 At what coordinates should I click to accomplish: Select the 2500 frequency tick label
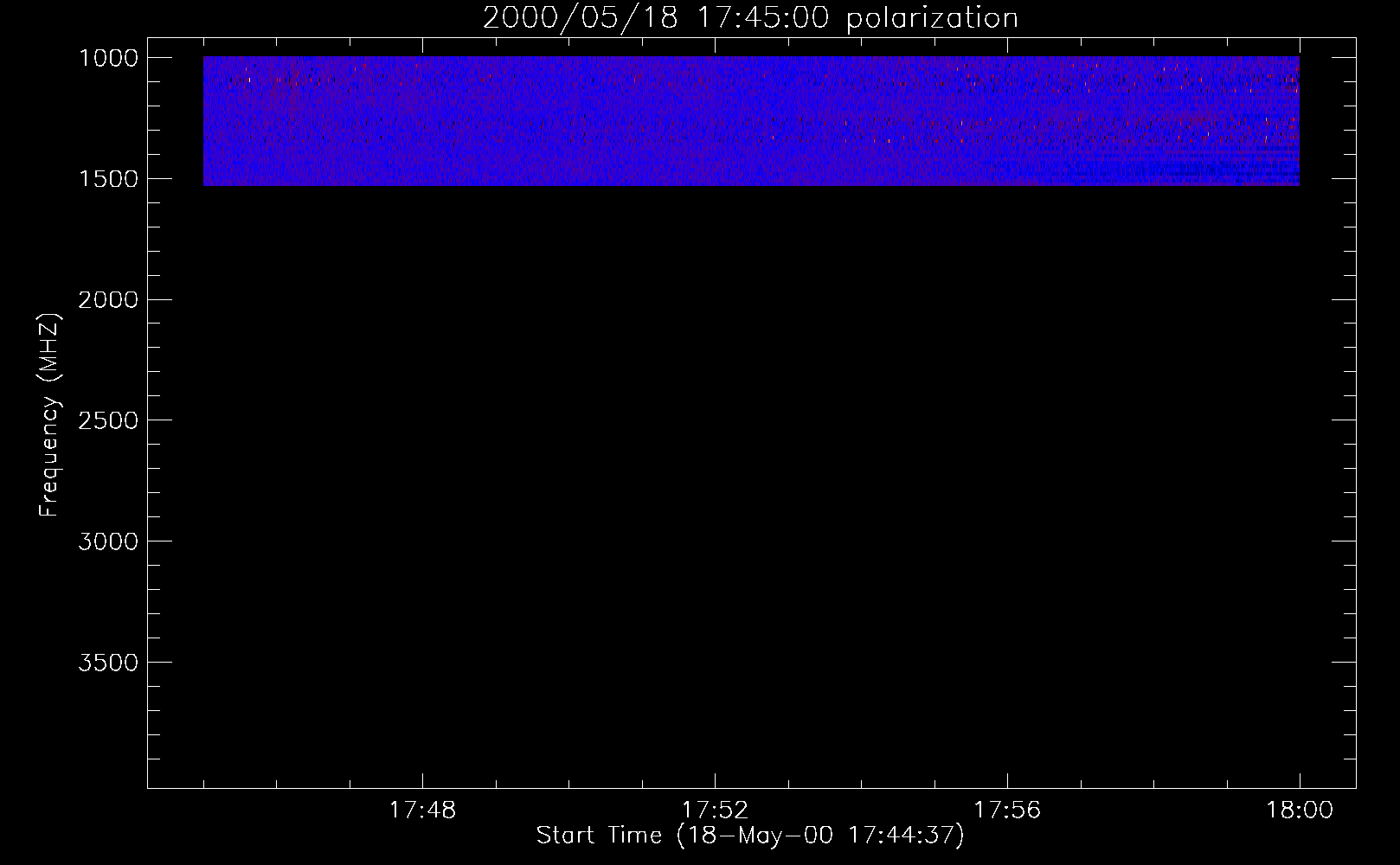[x=108, y=421]
